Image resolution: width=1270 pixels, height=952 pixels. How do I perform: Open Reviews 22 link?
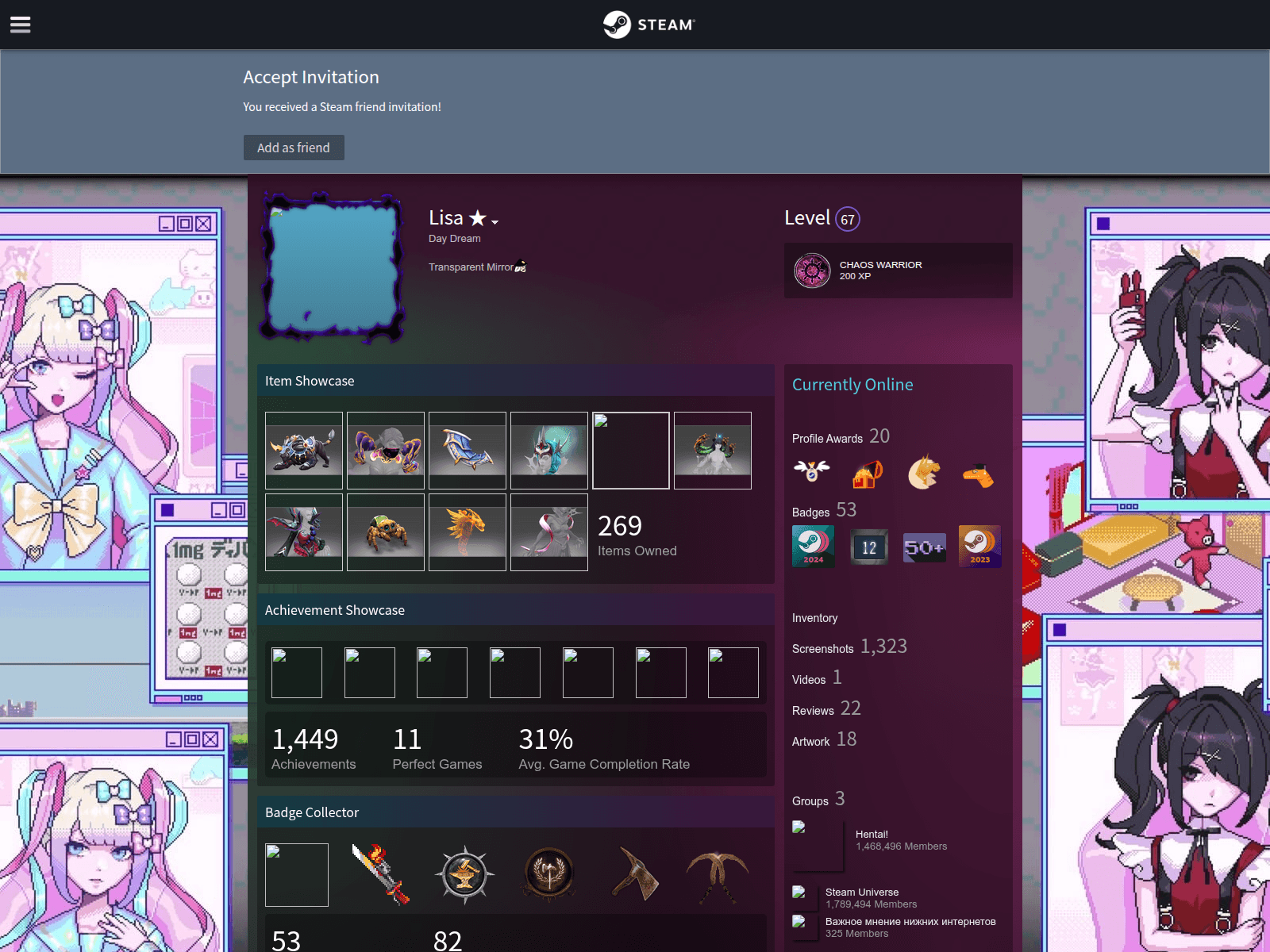coord(826,708)
